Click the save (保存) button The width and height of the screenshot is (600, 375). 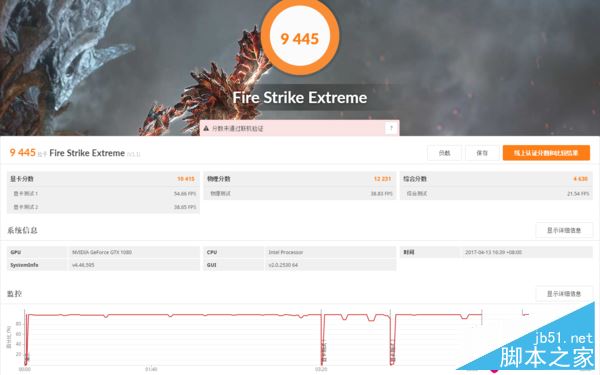point(482,153)
